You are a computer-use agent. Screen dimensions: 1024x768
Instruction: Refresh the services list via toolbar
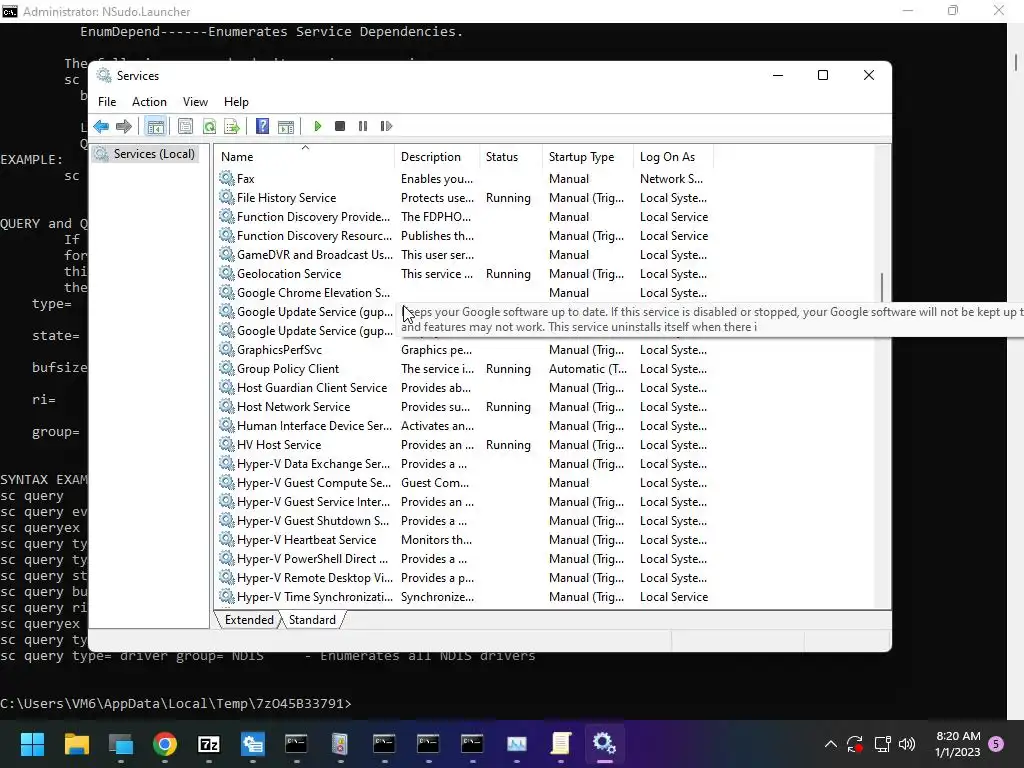click(209, 126)
